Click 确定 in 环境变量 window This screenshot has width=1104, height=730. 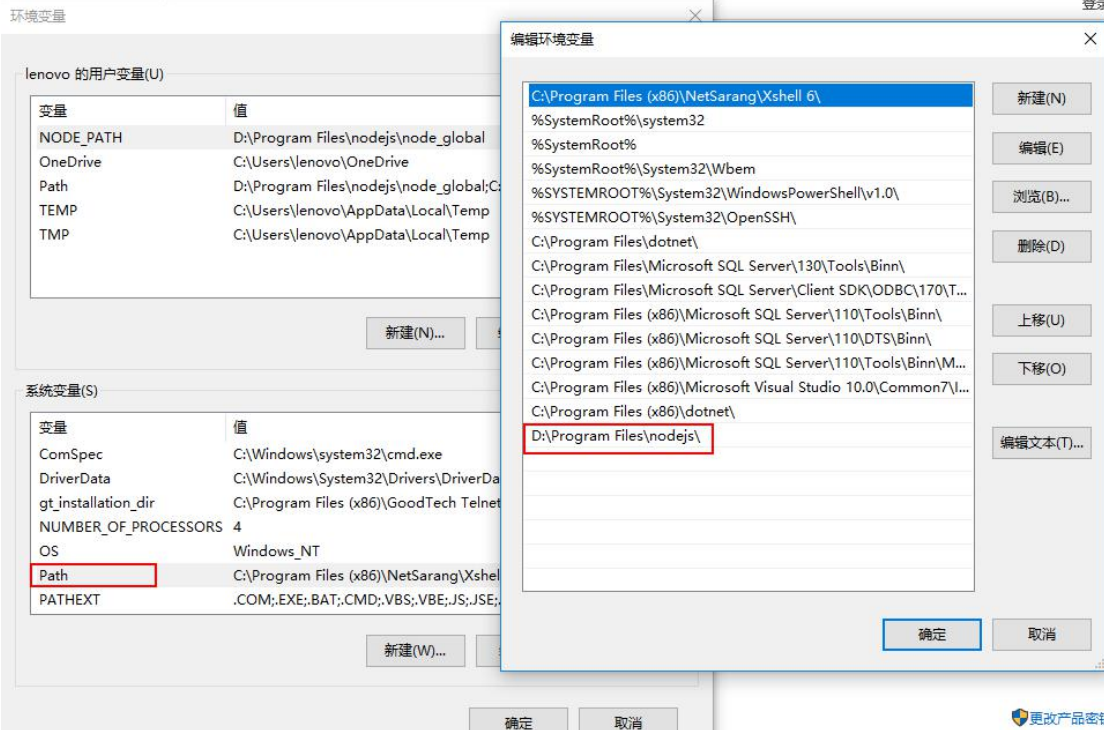coord(518,719)
